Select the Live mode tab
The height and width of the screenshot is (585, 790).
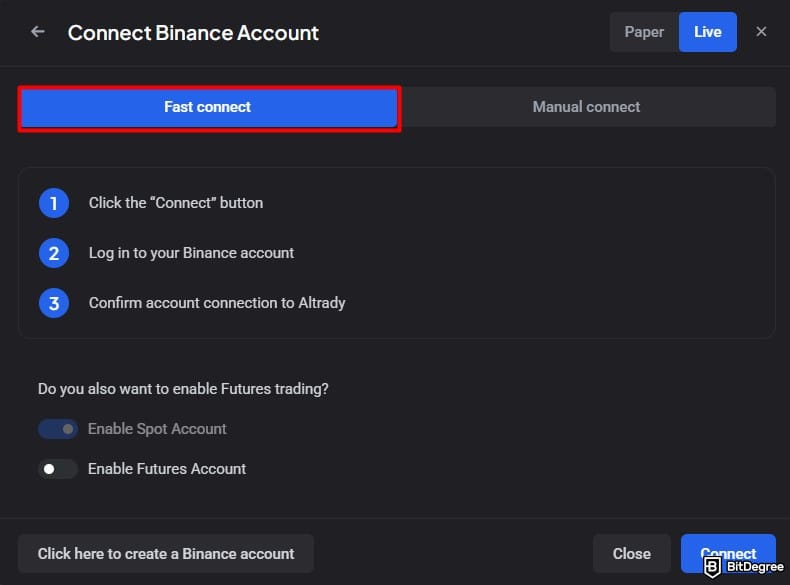(707, 32)
